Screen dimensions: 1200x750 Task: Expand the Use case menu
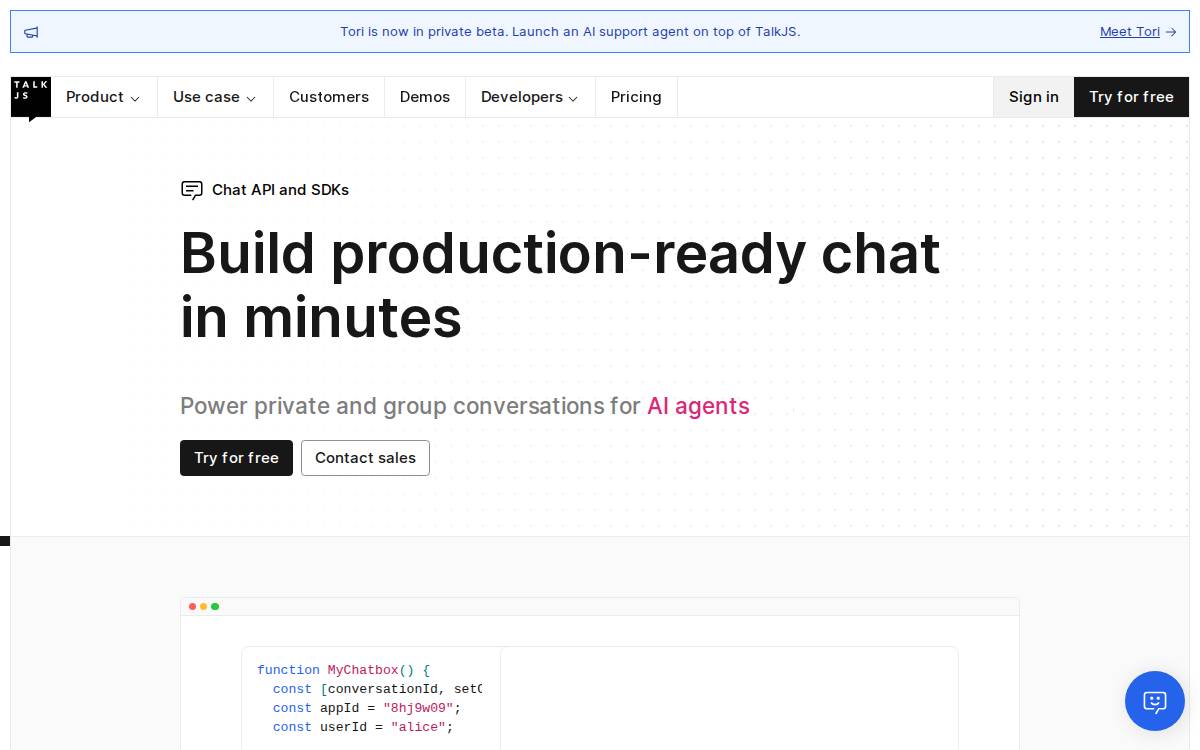[215, 97]
